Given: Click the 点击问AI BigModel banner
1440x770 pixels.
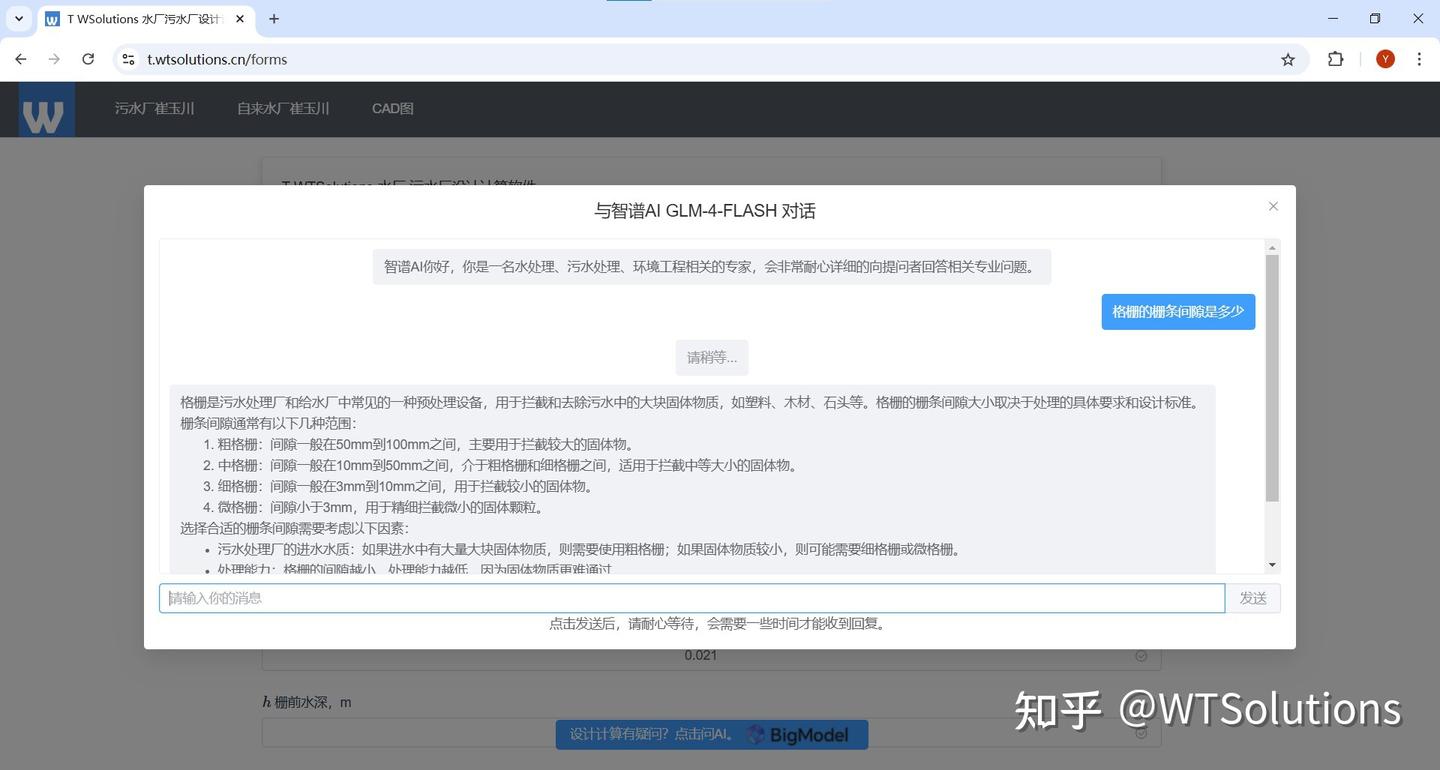Looking at the screenshot, I should pos(712,735).
